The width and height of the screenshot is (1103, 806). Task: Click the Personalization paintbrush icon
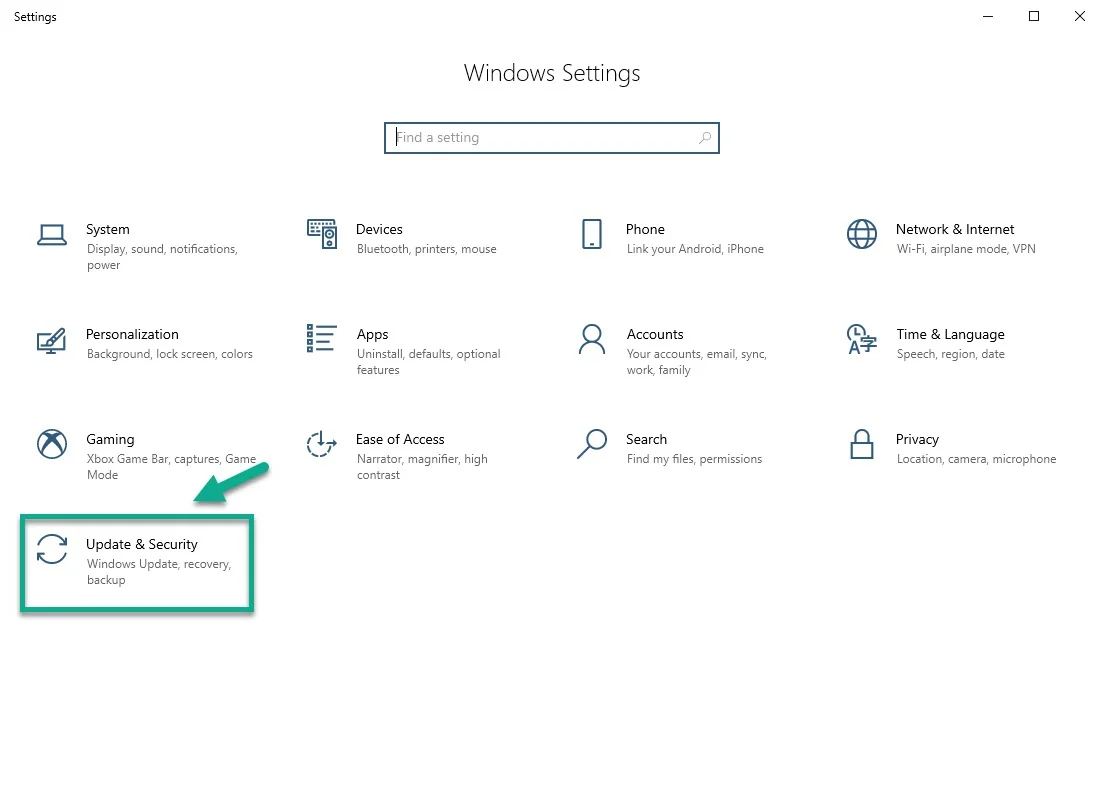pyautogui.click(x=51, y=341)
